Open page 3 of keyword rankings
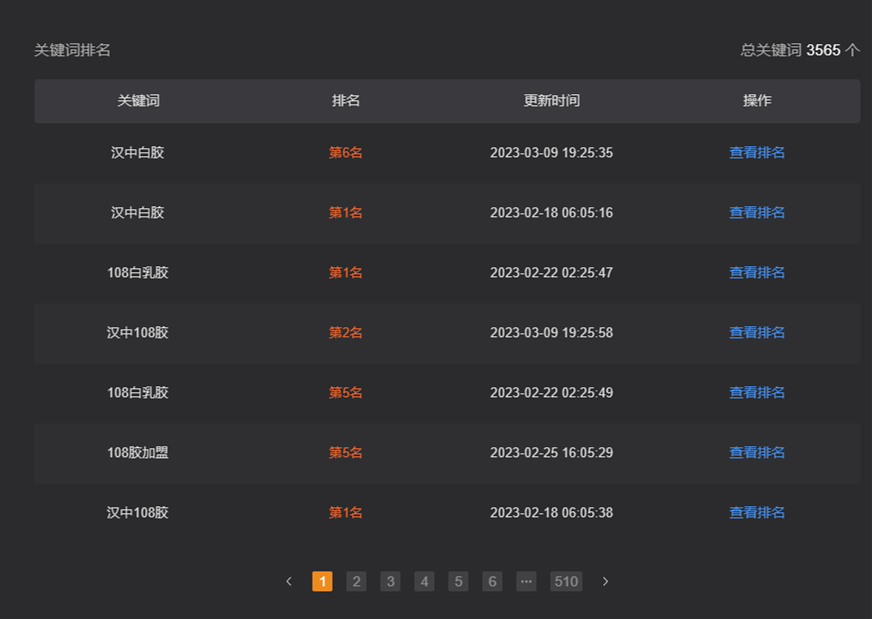This screenshot has height=619, width=872. 390,581
